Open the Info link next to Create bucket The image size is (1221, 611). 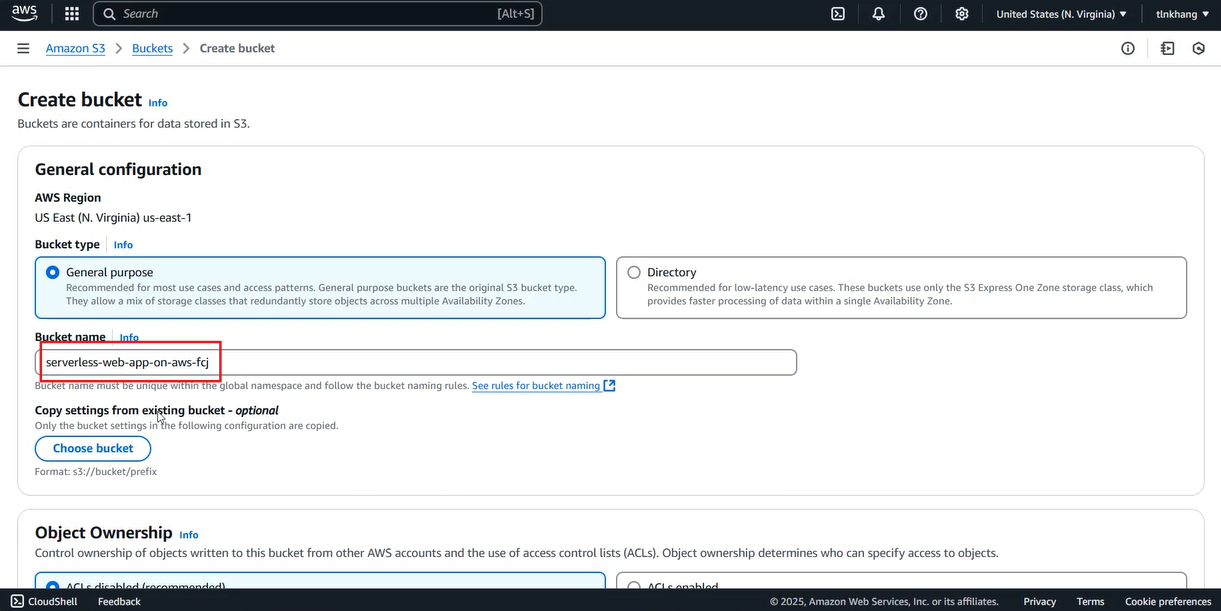[x=158, y=103]
